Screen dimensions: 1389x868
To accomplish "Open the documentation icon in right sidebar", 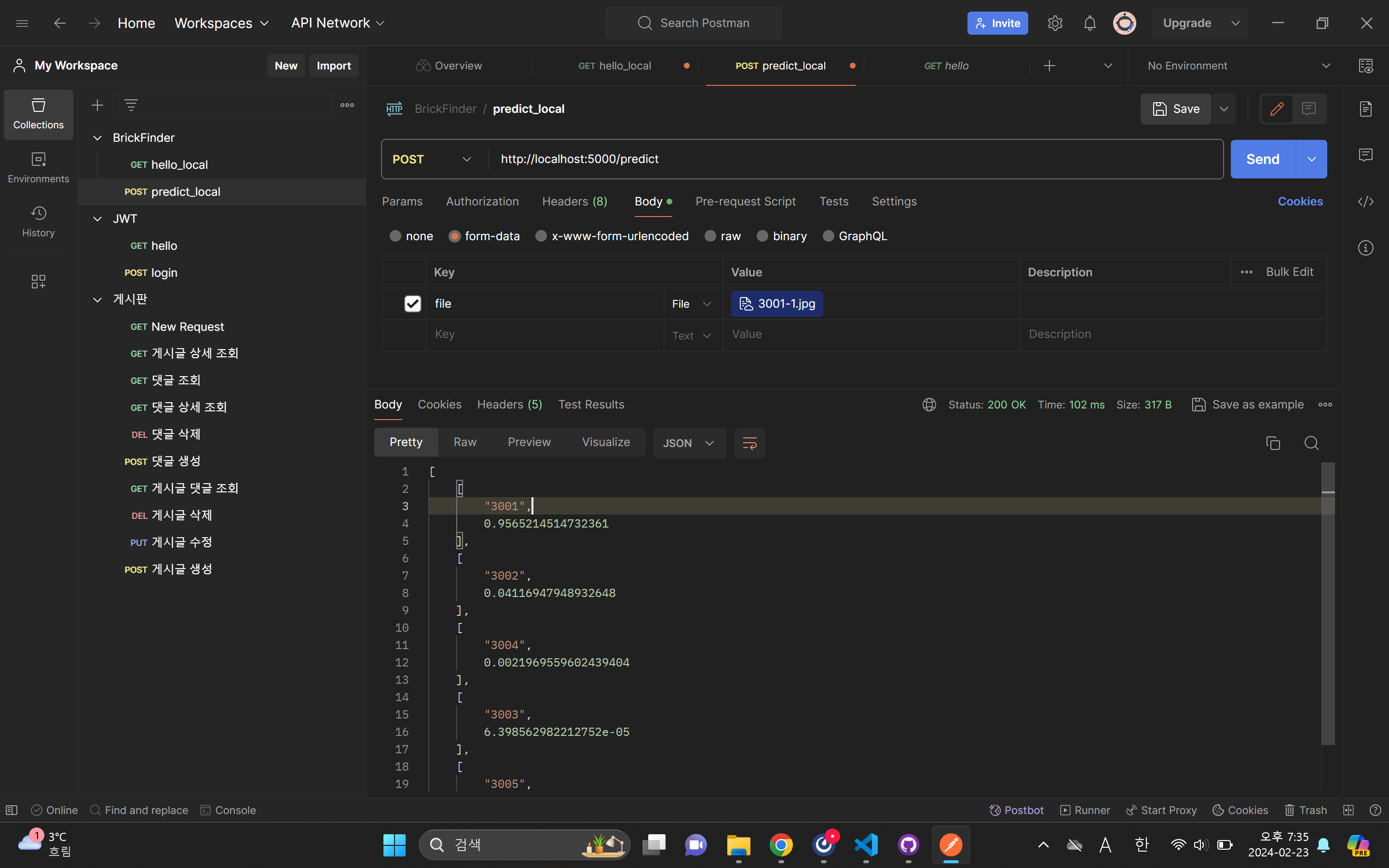I will (x=1365, y=108).
